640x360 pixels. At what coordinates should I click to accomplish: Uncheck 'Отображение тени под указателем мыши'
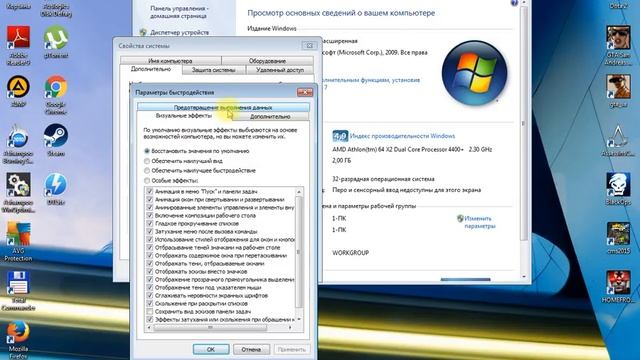pyautogui.click(x=150, y=287)
